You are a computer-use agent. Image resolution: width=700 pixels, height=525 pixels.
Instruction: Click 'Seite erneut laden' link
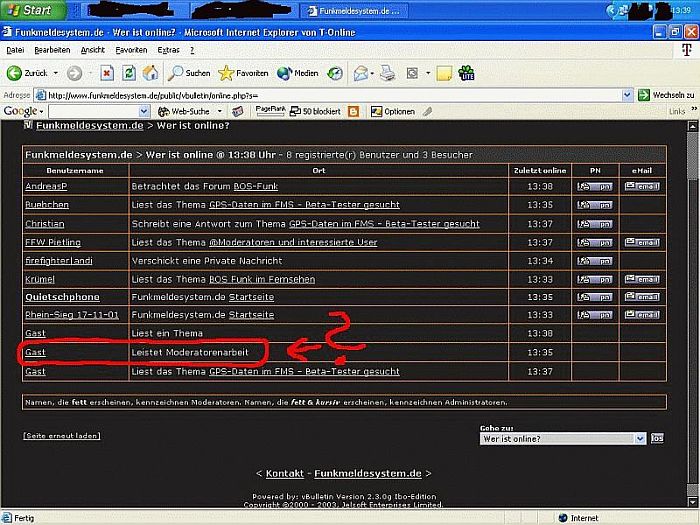coord(60,436)
